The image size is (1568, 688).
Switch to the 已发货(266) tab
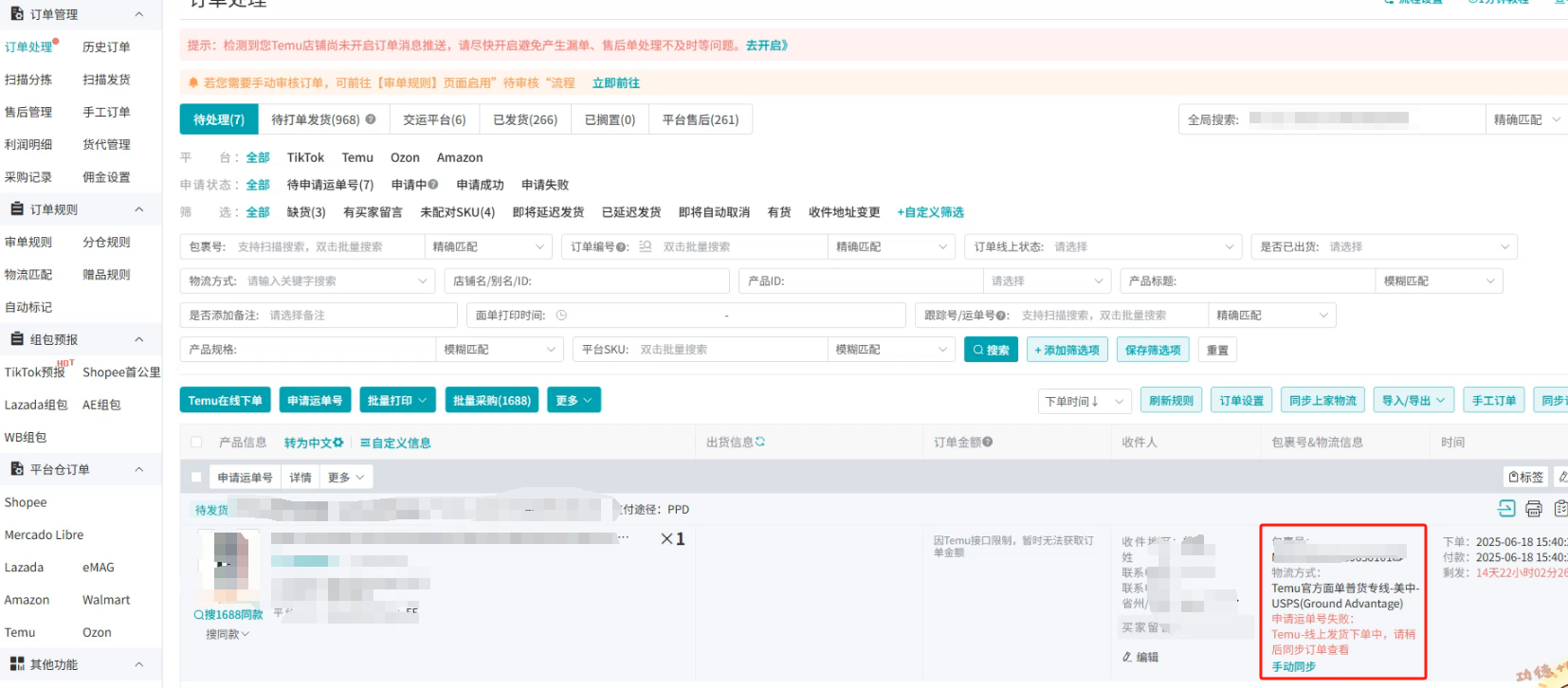(525, 119)
